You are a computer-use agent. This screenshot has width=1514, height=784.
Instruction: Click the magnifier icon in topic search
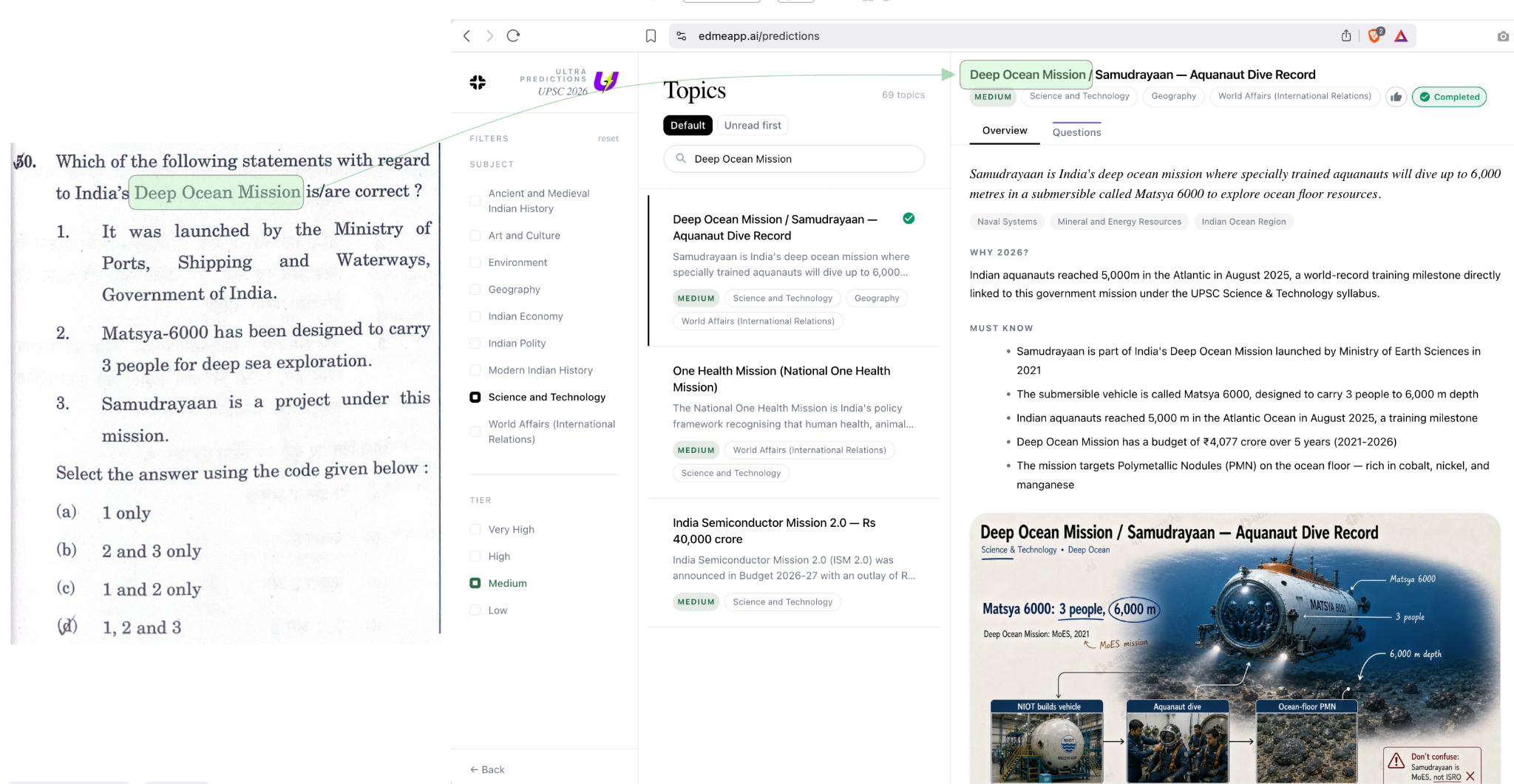click(681, 158)
